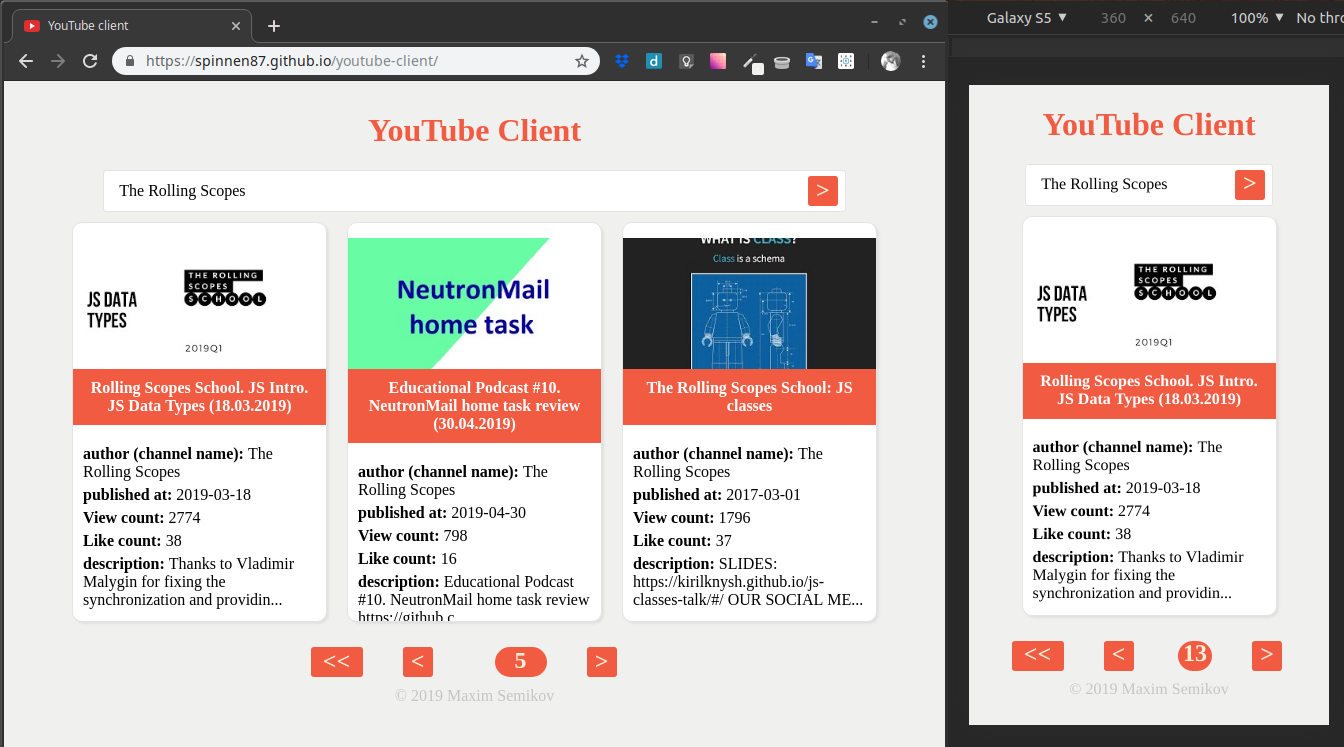Open the 100% zoom level dropdown

[1257, 17]
